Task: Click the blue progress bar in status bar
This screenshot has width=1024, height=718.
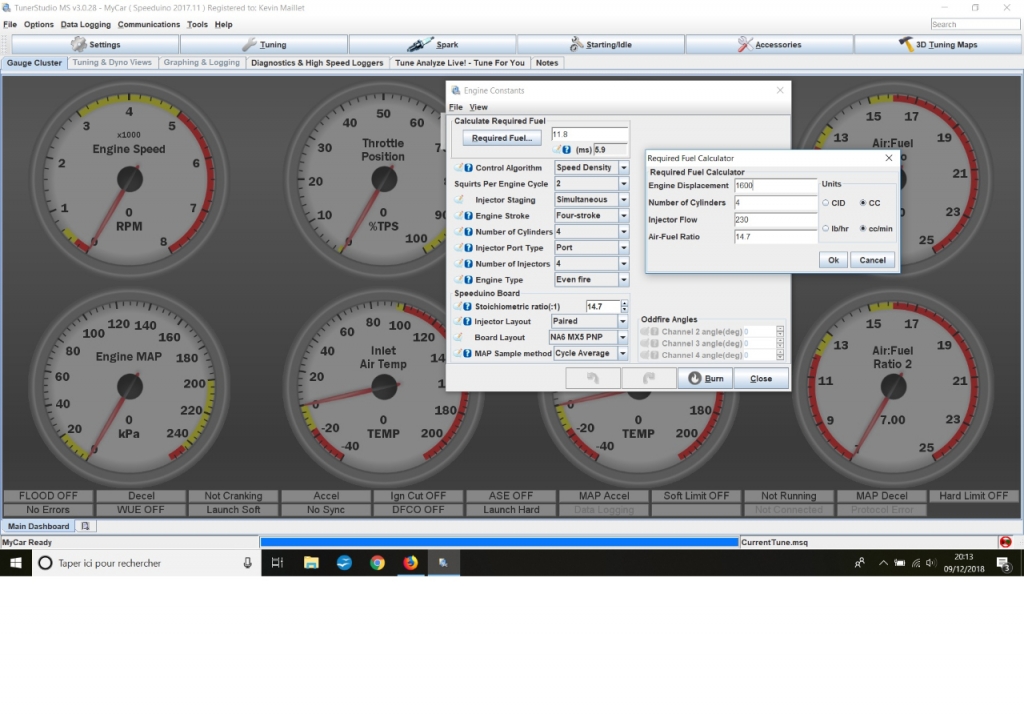Action: click(499, 542)
